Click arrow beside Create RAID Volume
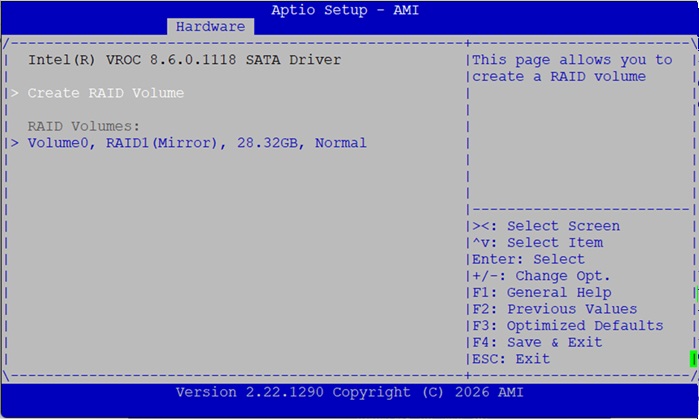 [15, 93]
